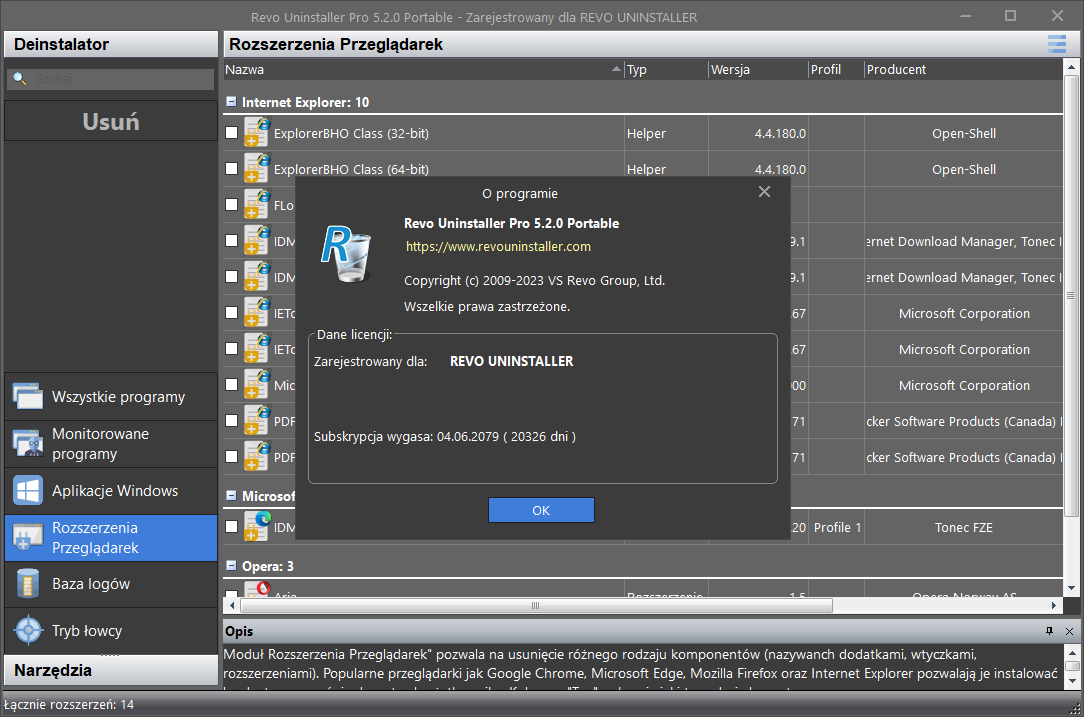Close the O programie dialog

coord(764,192)
